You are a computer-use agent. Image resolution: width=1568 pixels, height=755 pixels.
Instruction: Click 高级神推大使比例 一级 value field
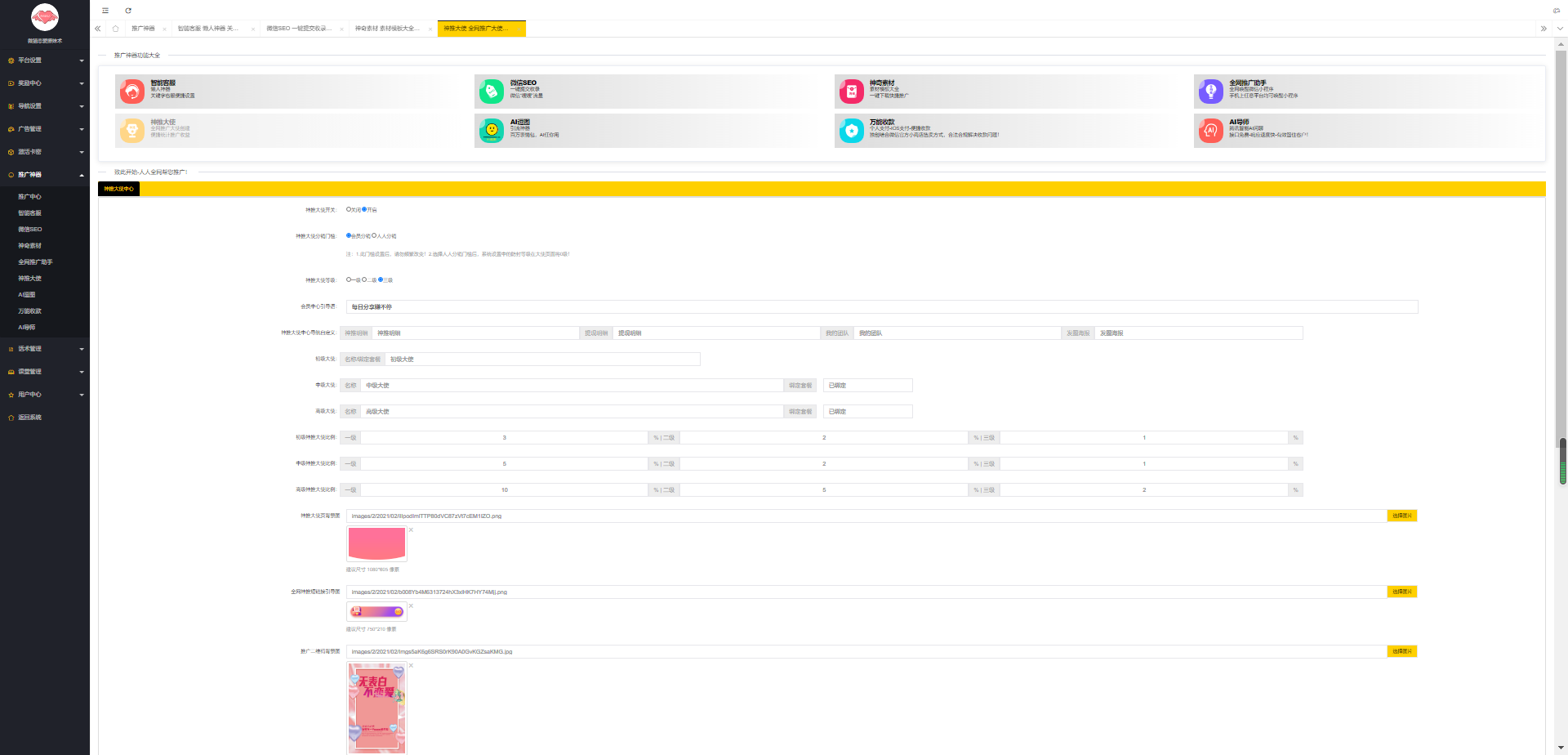click(x=505, y=490)
